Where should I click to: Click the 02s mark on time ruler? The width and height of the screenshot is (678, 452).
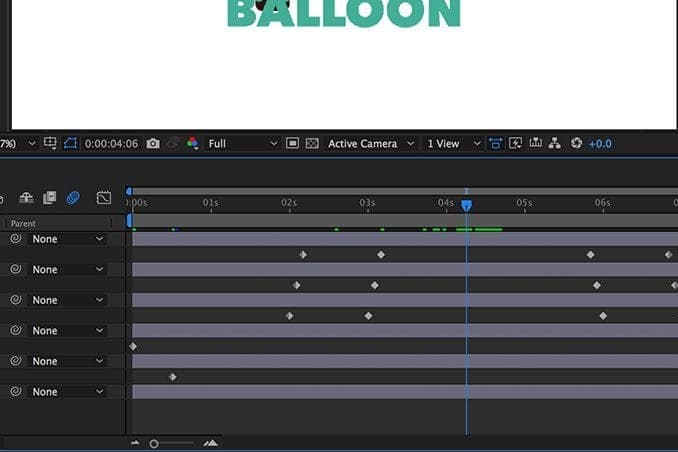tap(289, 203)
